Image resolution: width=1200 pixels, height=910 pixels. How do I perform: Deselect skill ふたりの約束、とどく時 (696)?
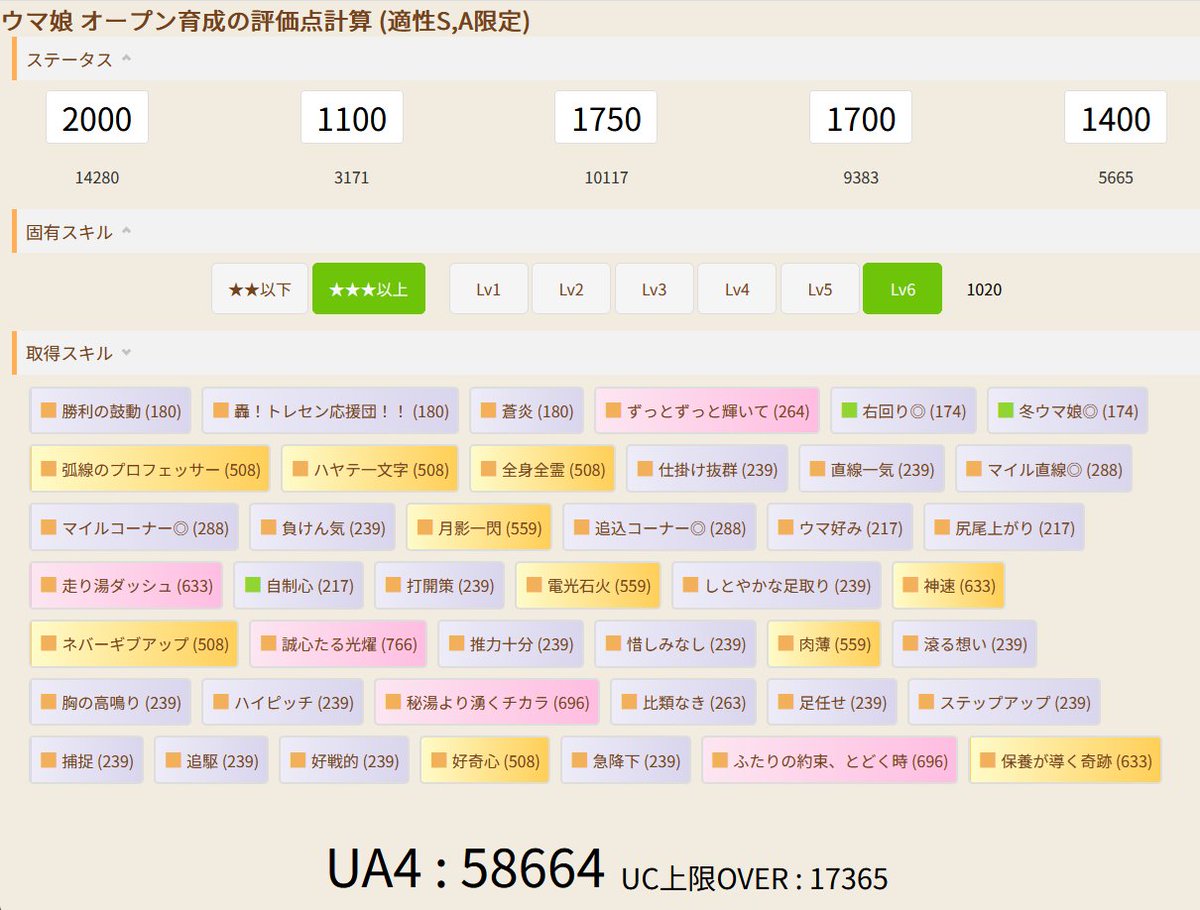[831, 759]
